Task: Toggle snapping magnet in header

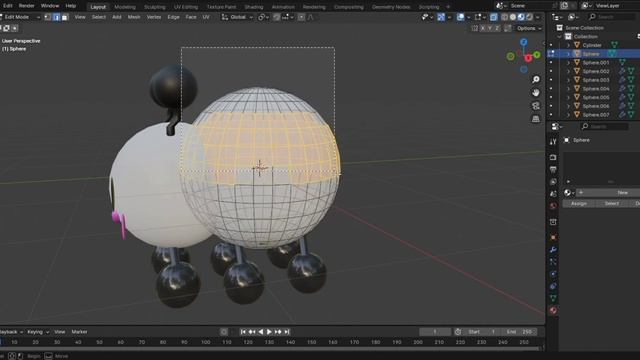Action: point(276,17)
